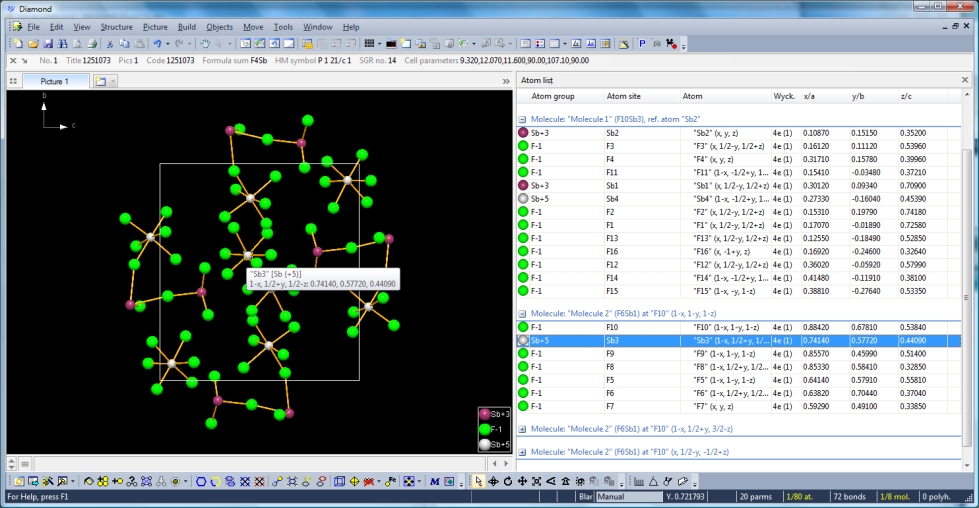Collapse the Molecule 1 (F10Sb3) group
Screen dimensions: 979x508
click(x=522, y=119)
